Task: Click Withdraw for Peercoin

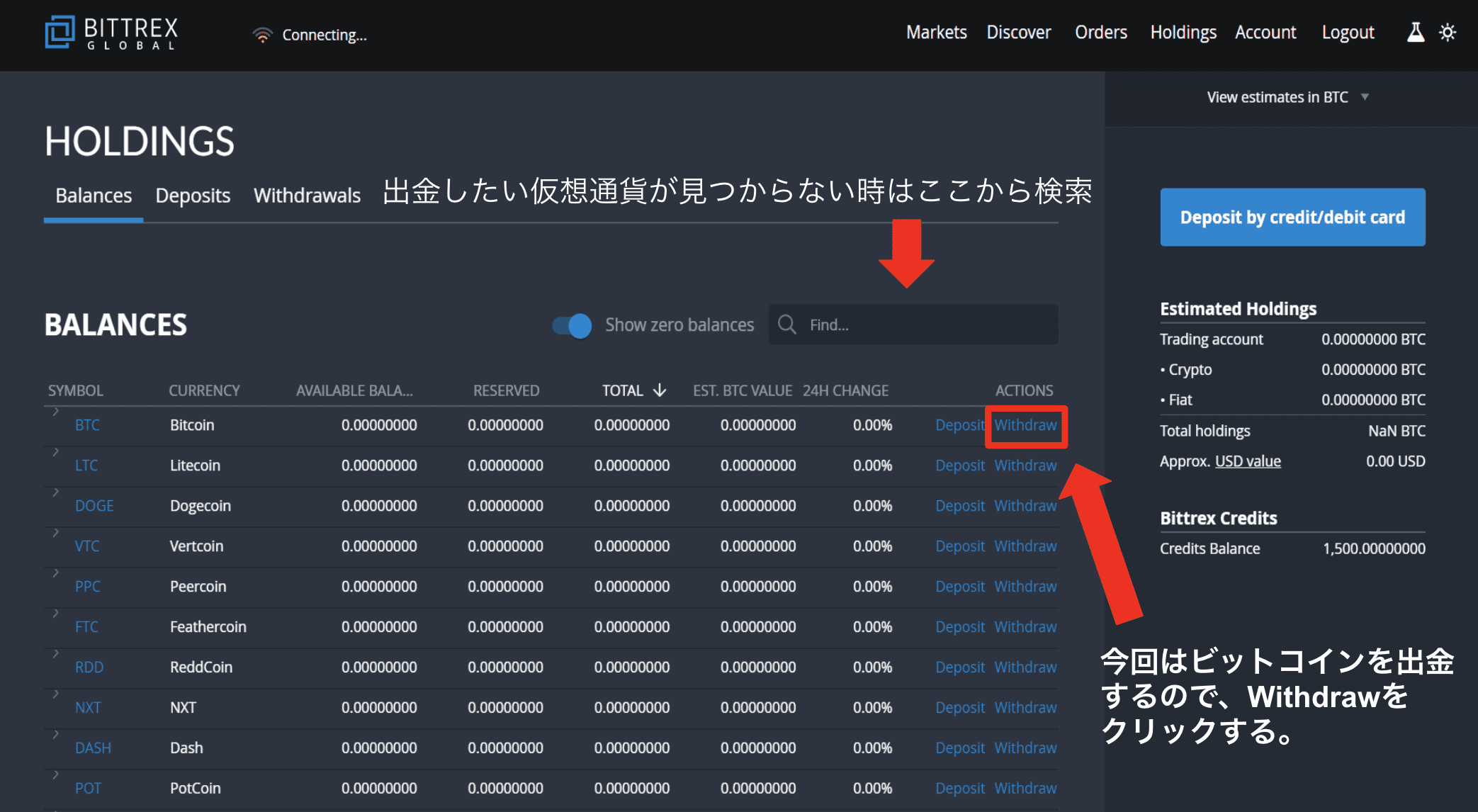Action: [x=1025, y=587]
